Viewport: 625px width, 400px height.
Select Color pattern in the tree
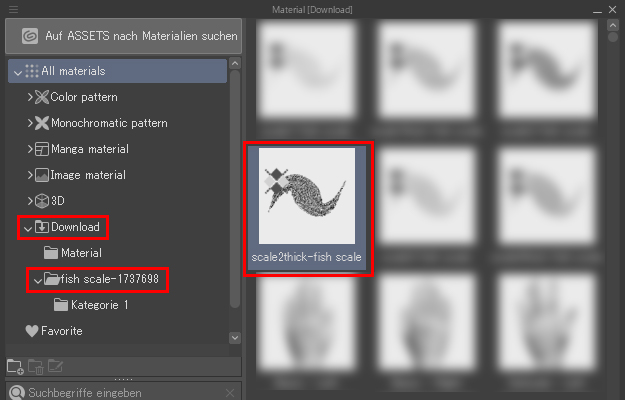click(84, 97)
